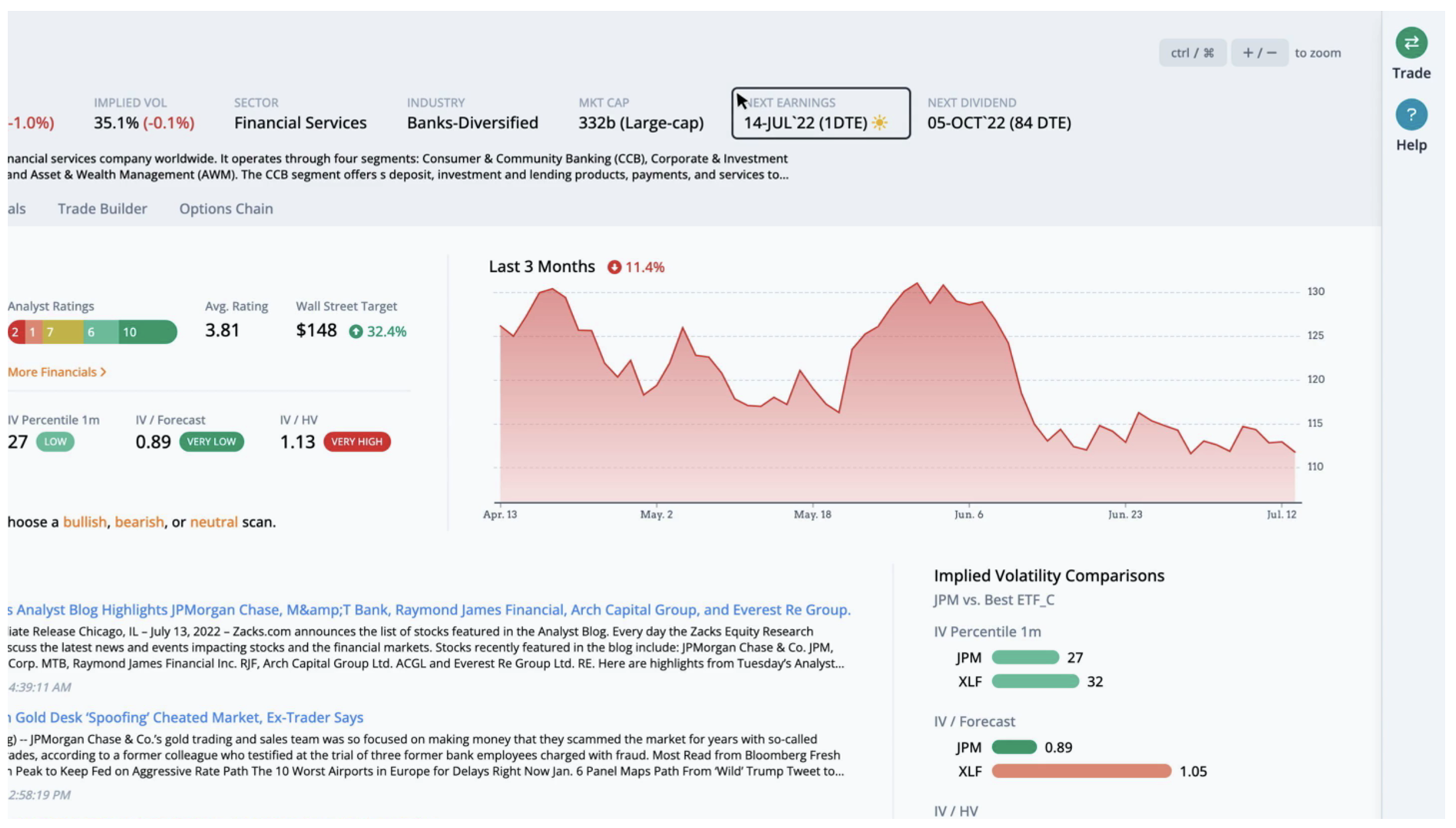Click the sun icon beside next earnings
The image size is (1456, 828).
coord(880,123)
